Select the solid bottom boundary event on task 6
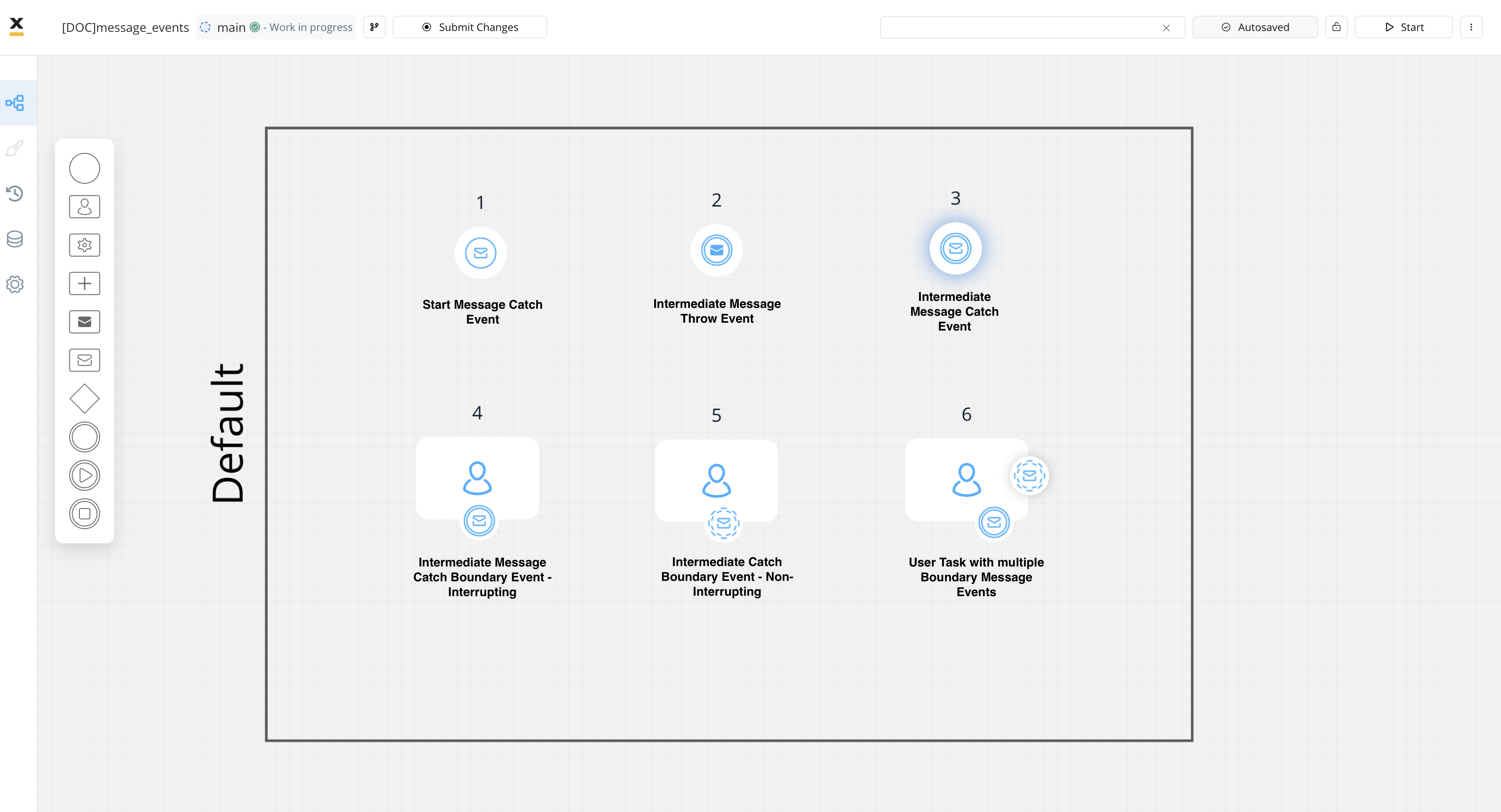Image resolution: width=1501 pixels, height=812 pixels. pyautogui.click(x=994, y=522)
